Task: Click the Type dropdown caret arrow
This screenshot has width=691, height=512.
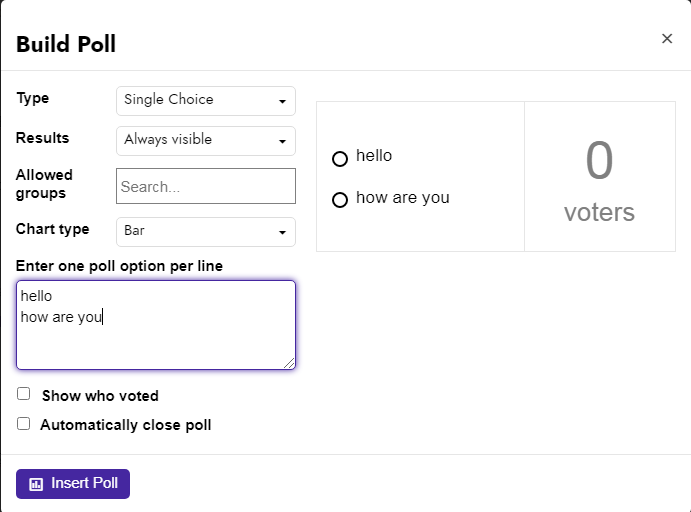Action: [x=282, y=101]
